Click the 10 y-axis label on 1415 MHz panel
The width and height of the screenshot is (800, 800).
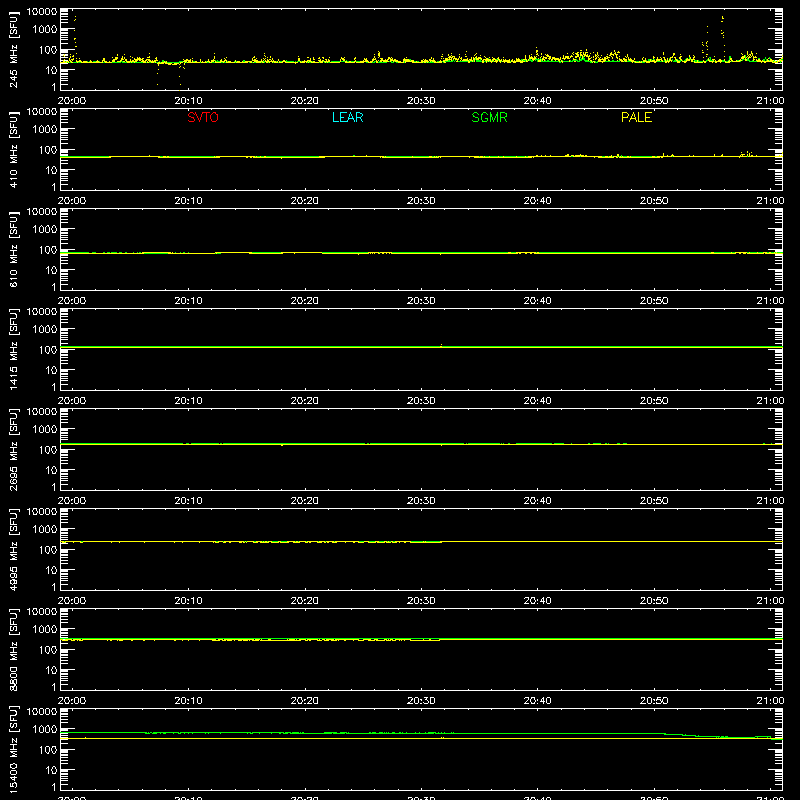(51, 370)
